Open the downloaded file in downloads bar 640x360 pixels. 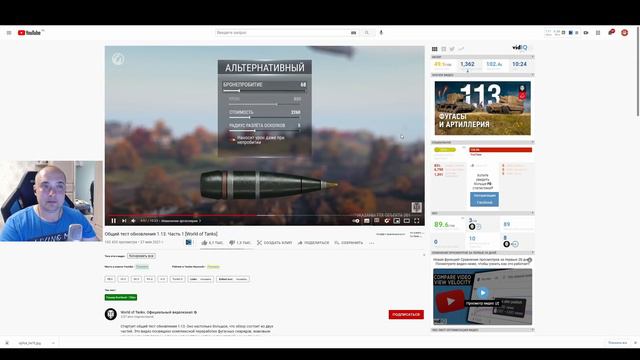tap(30, 343)
